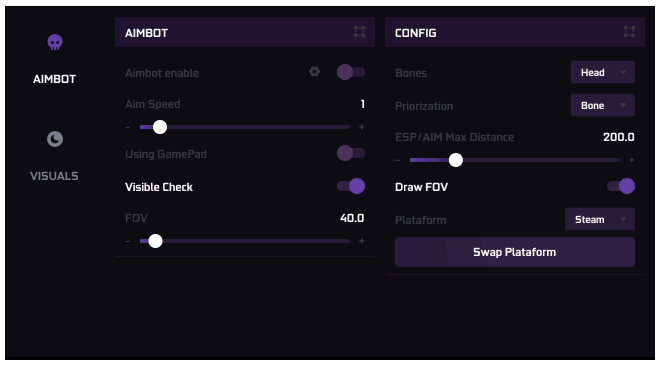The image size is (660, 370).
Task: Disable the Visible Check toggle
Action: tap(351, 186)
